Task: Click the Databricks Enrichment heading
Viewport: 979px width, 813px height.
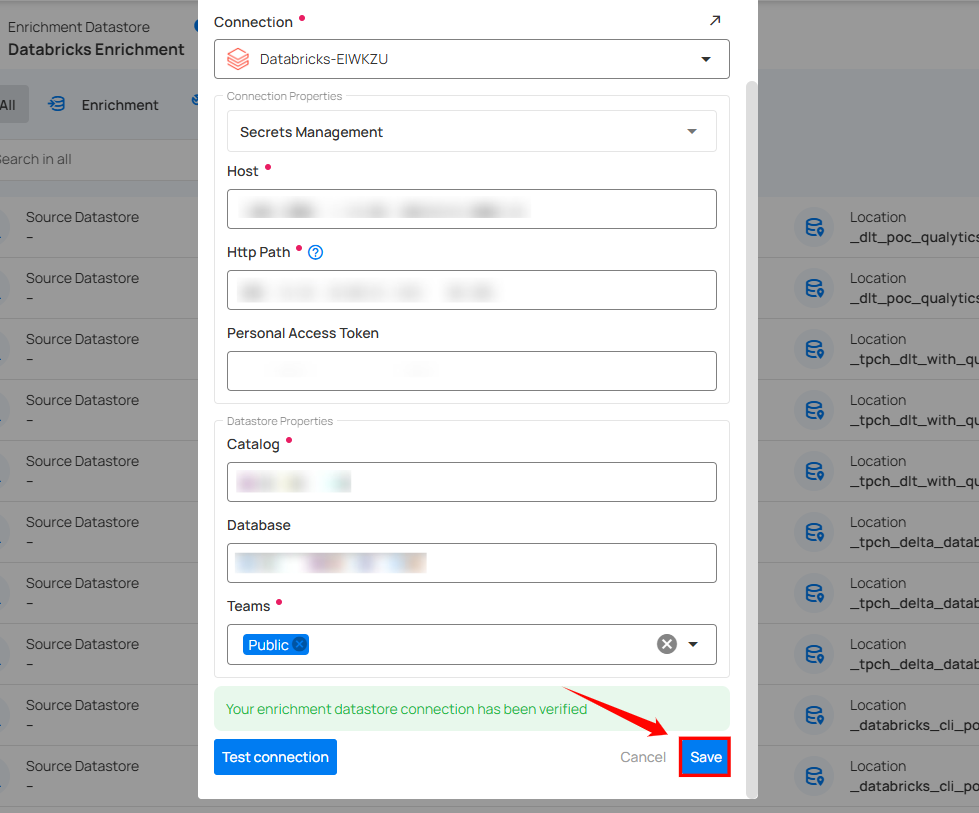Action: coord(96,49)
